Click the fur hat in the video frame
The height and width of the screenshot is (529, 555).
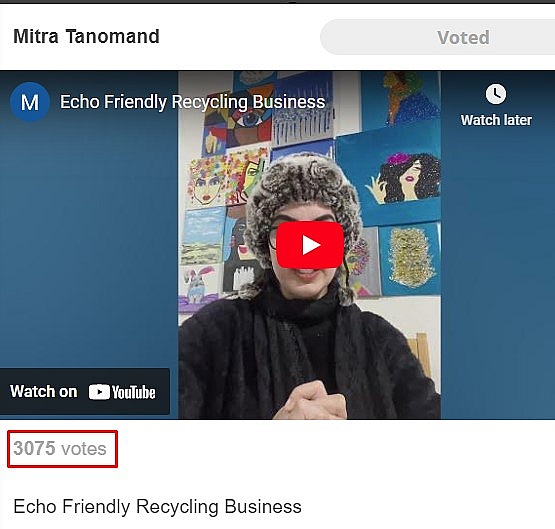303,196
